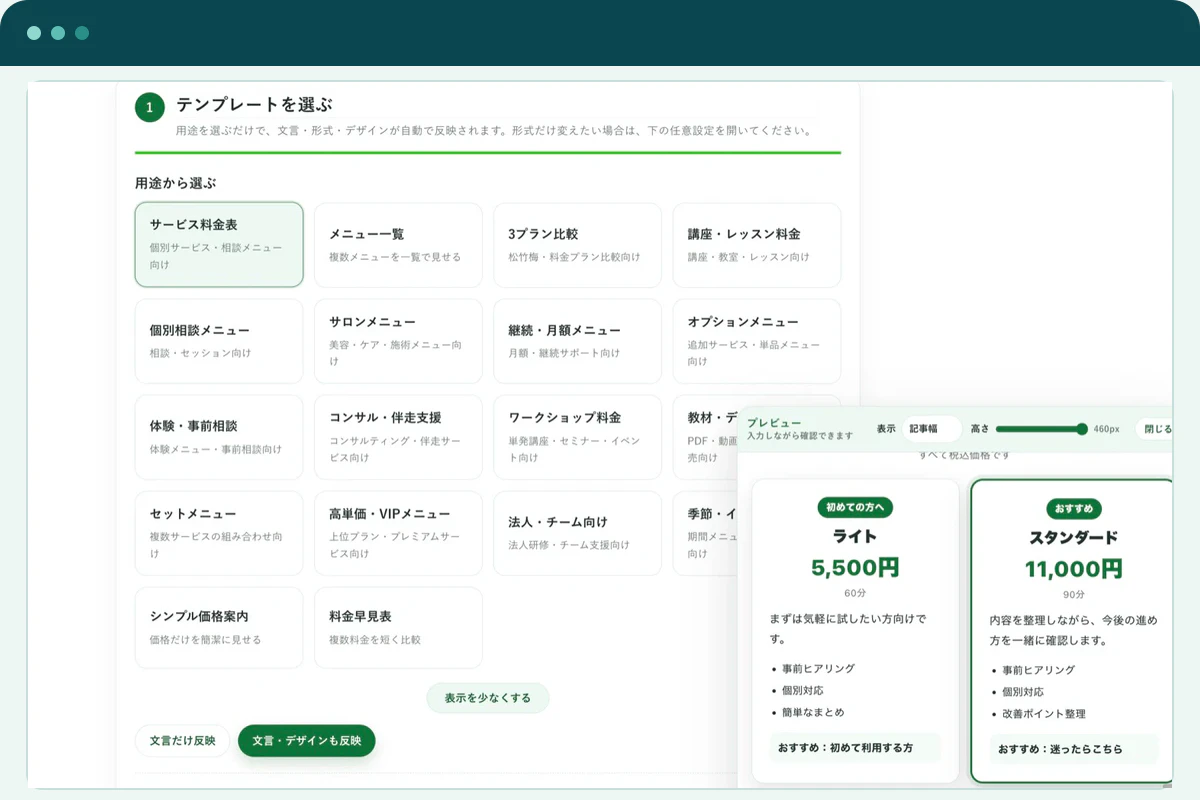Screen dimensions: 1200x800
Task: Activate 文言・デザインも反映 mode
Action: point(306,741)
